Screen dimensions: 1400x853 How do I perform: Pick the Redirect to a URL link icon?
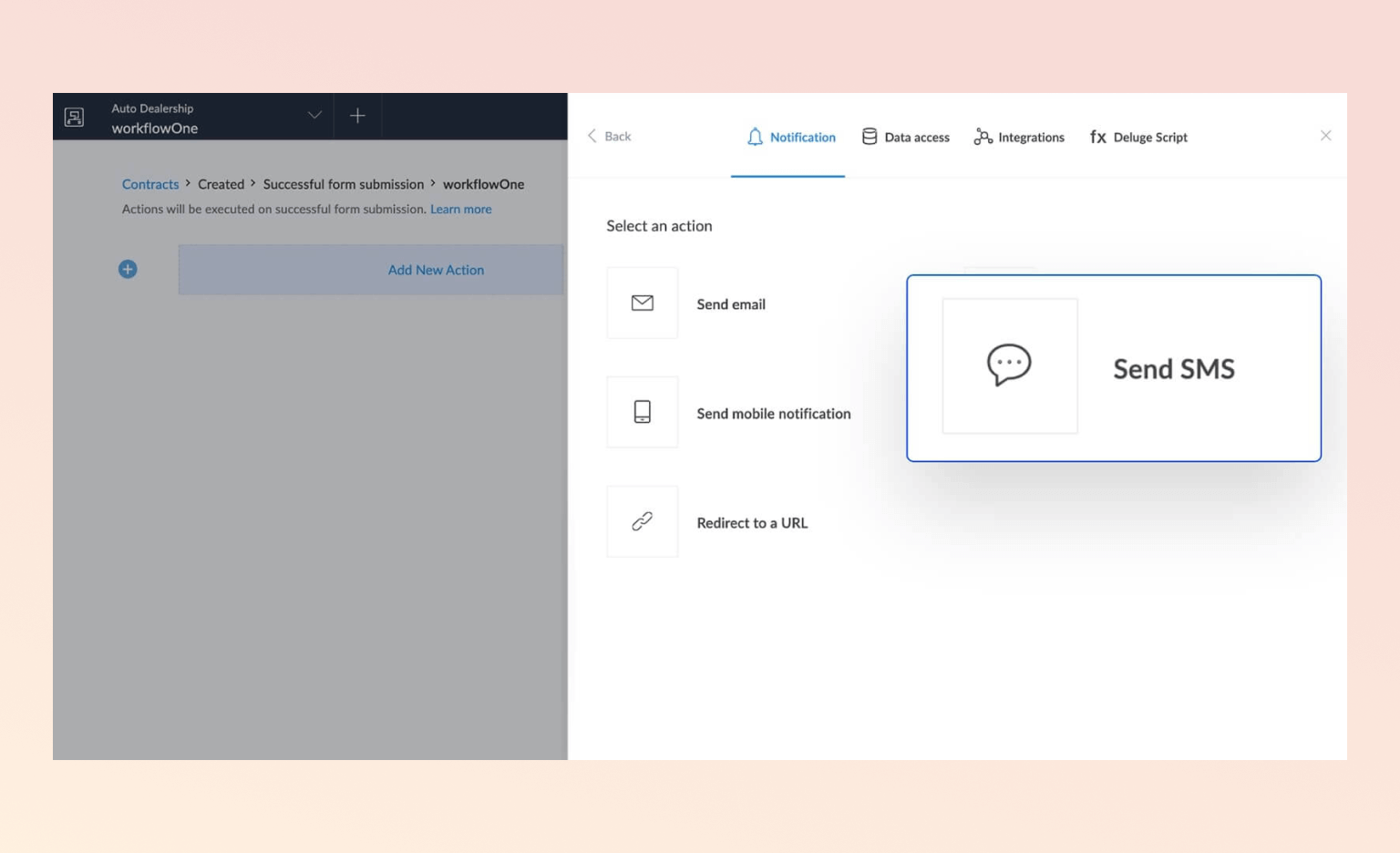tap(643, 521)
